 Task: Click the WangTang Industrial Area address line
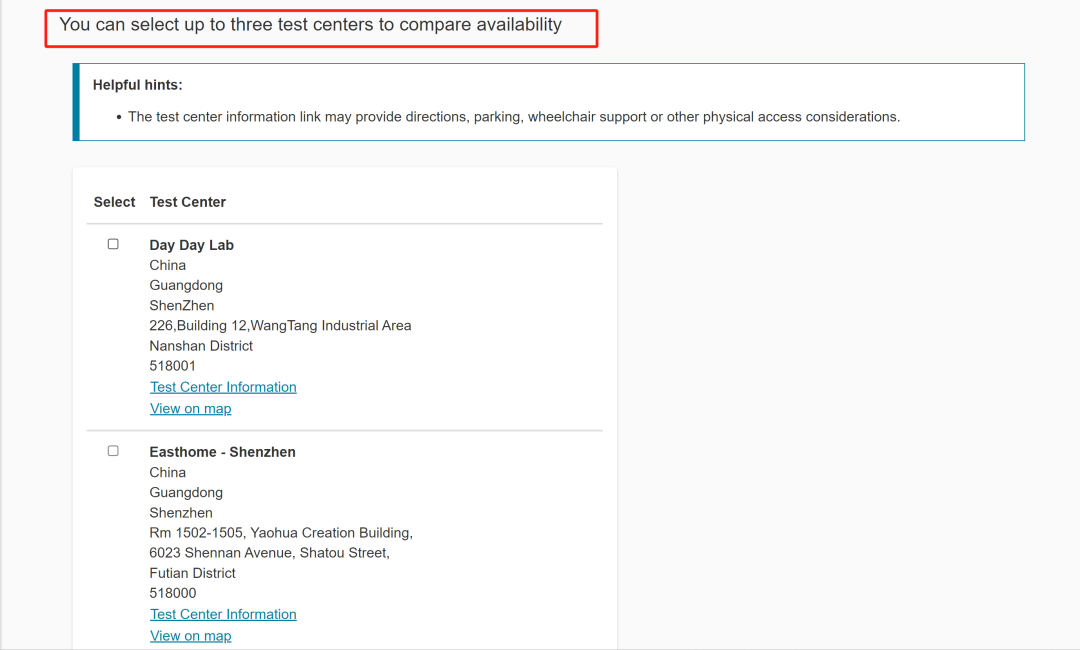(x=280, y=325)
